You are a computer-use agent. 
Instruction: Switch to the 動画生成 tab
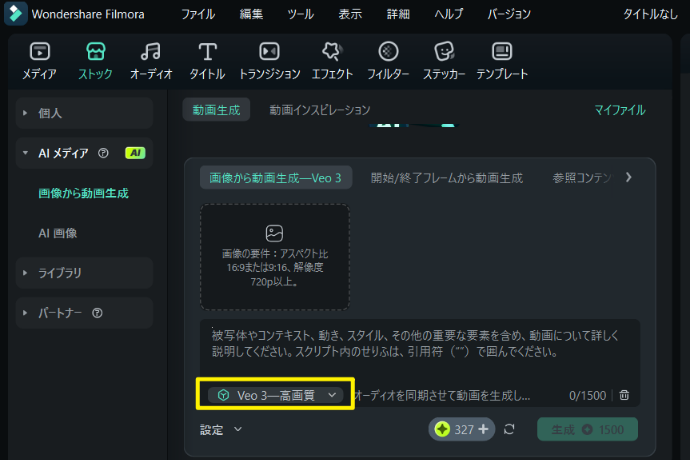pyautogui.click(x=216, y=110)
